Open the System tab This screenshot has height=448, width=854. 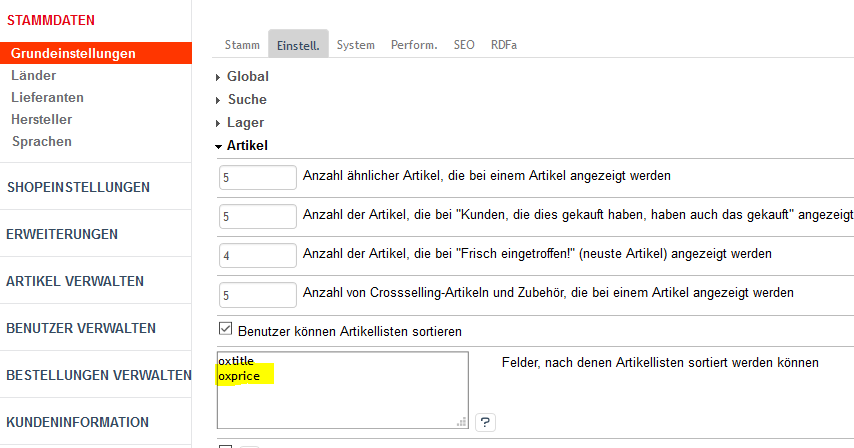pyautogui.click(x=355, y=45)
